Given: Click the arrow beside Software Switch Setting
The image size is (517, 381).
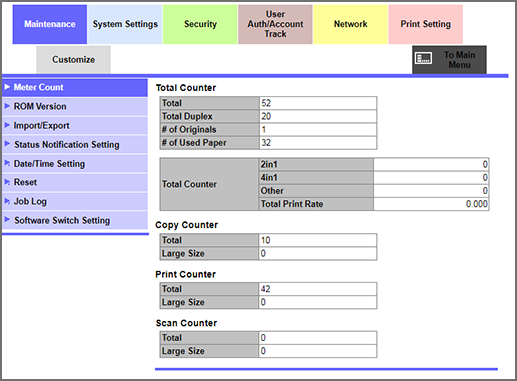Looking at the screenshot, I should coord(7,219).
